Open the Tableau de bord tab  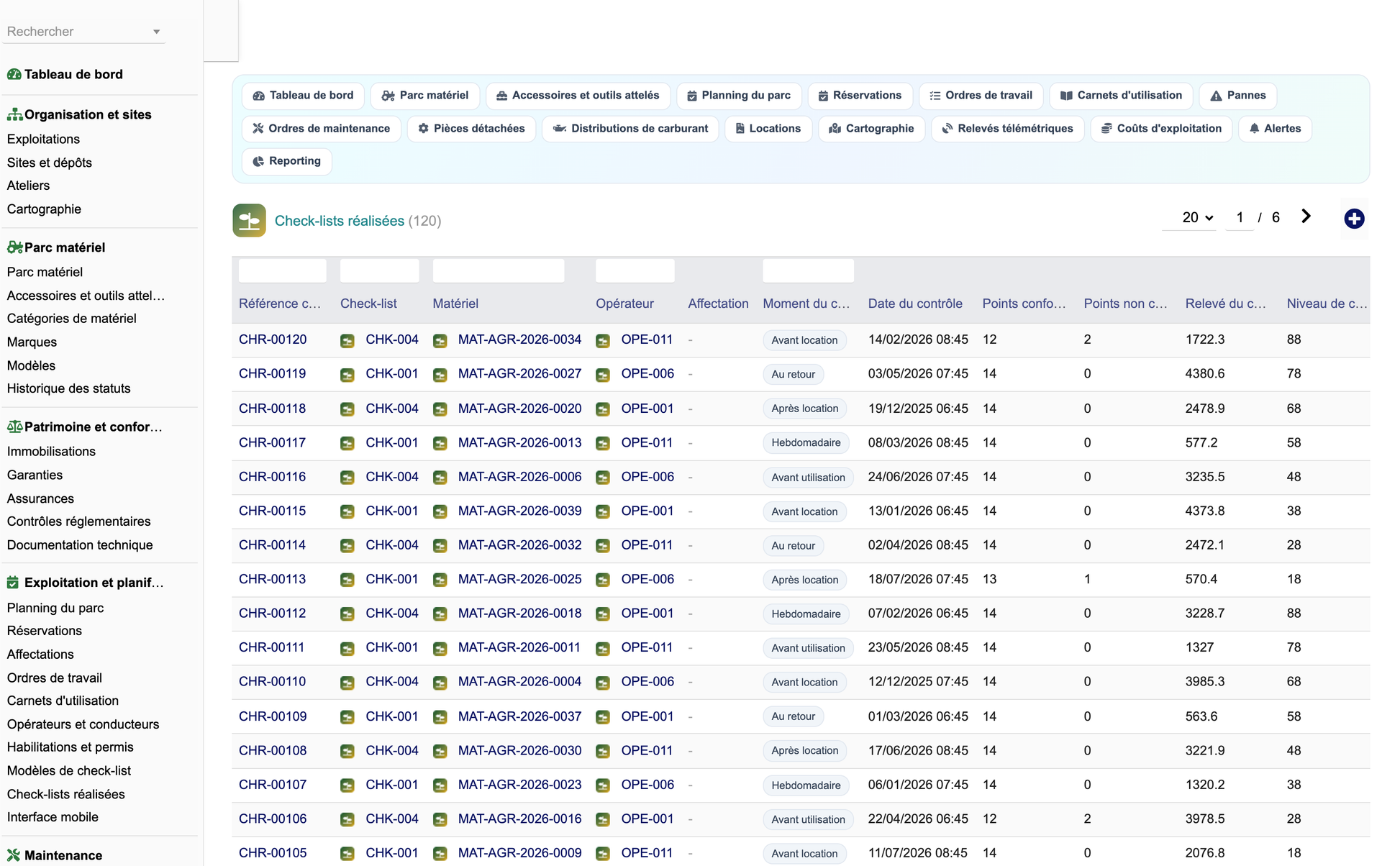pos(303,96)
